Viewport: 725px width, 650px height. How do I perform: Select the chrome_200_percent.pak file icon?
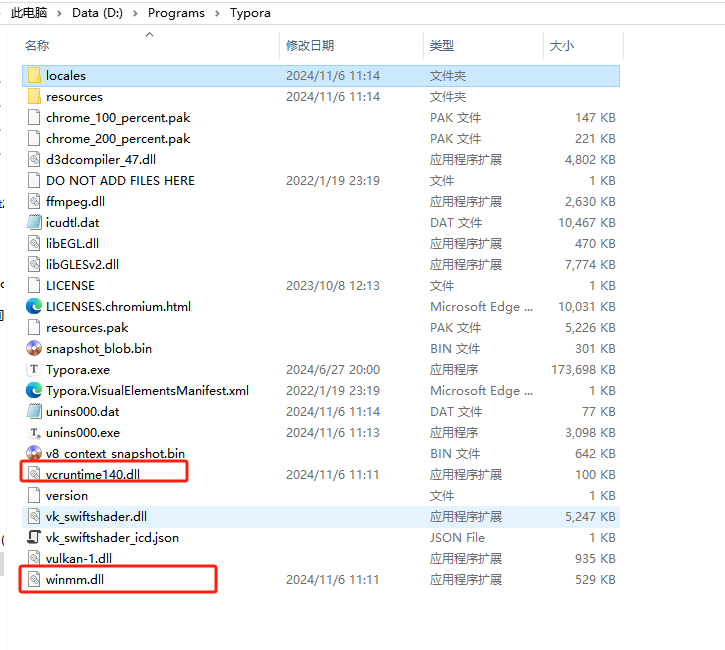tap(34, 139)
